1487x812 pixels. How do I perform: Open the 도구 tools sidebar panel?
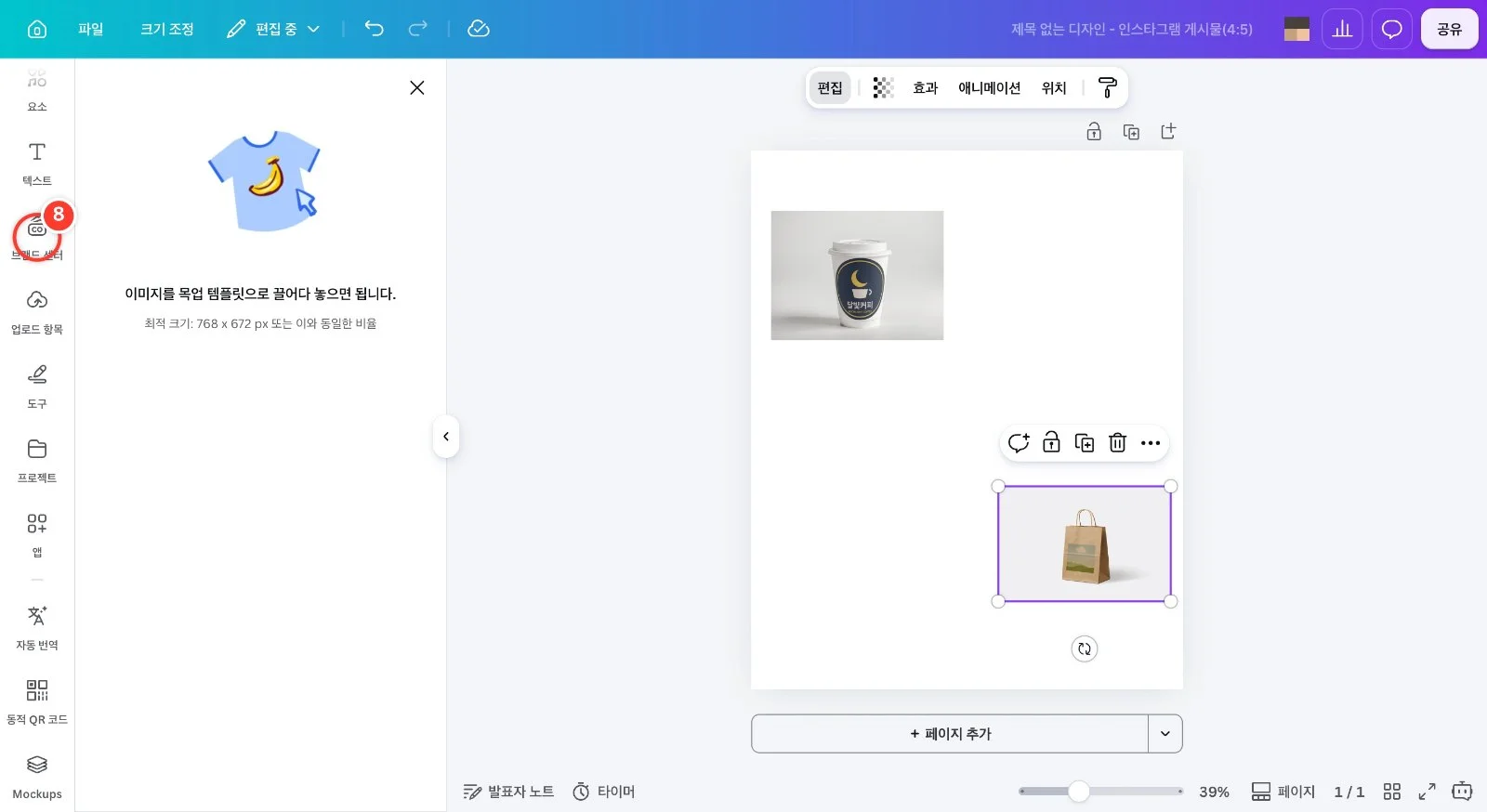click(37, 386)
